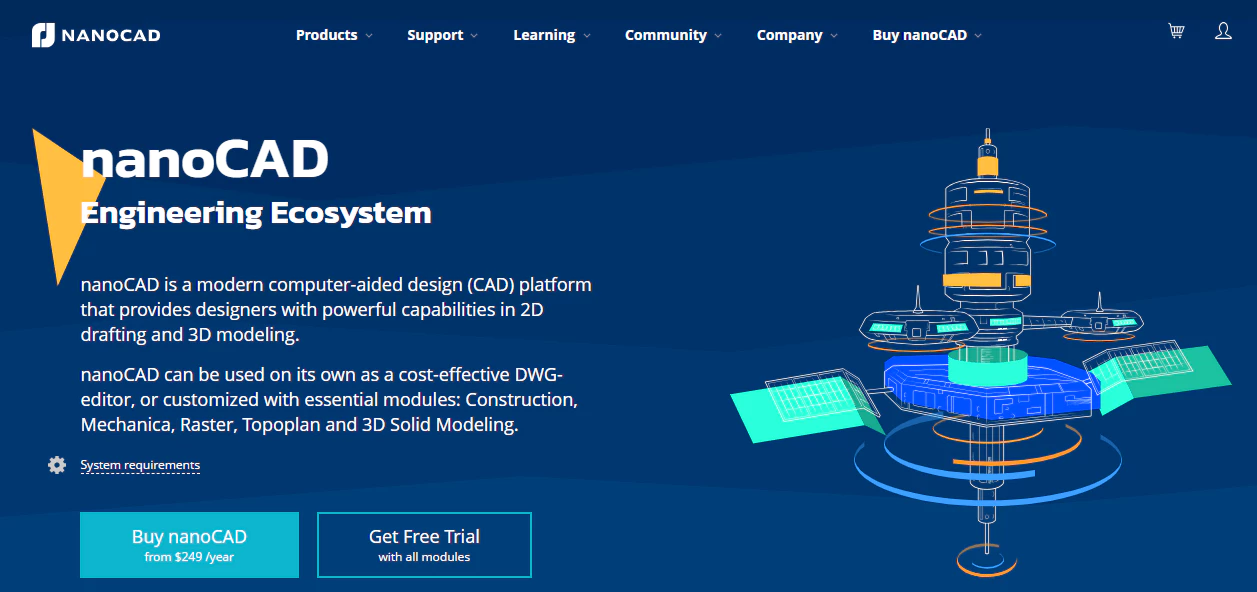This screenshot has height=592, width=1257.
Task: Click the System requirements gear icon
Action: [57, 465]
